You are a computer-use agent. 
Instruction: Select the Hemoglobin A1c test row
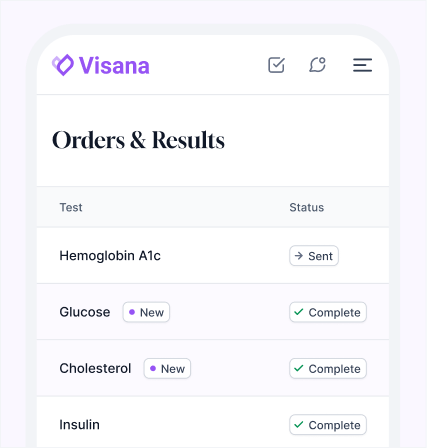(213, 256)
